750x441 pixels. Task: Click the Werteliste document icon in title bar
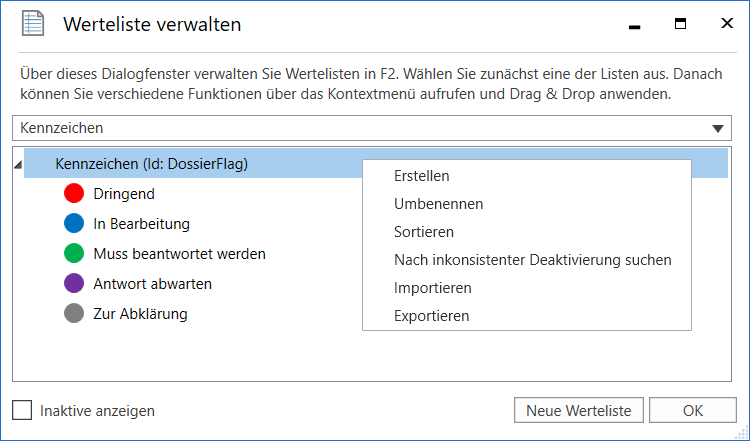[33, 25]
